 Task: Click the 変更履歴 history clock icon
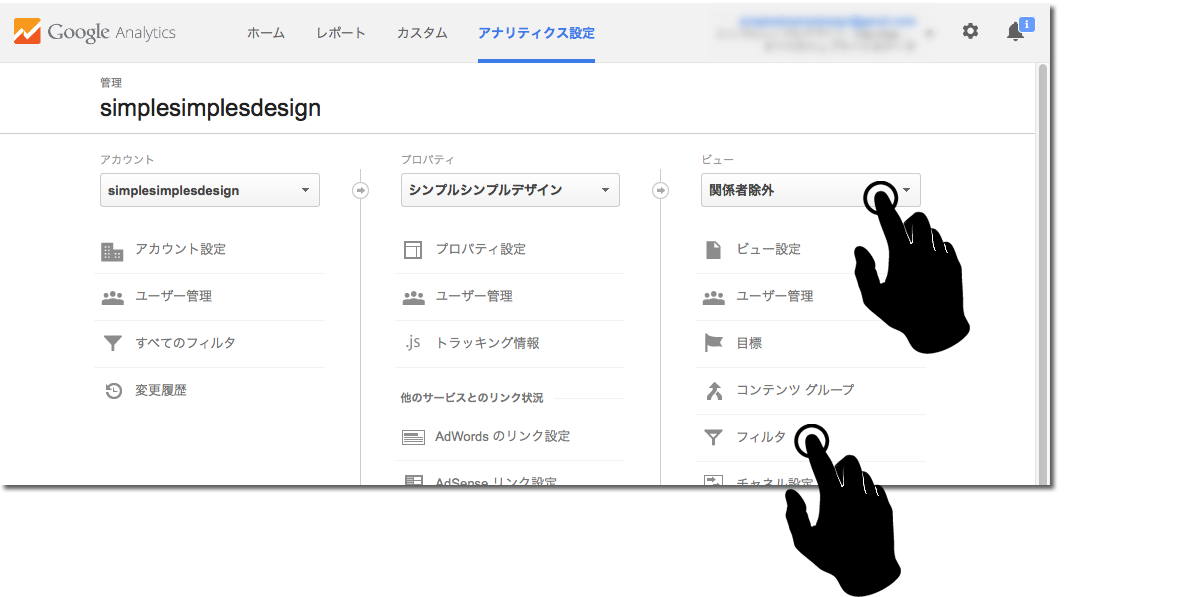[113, 391]
